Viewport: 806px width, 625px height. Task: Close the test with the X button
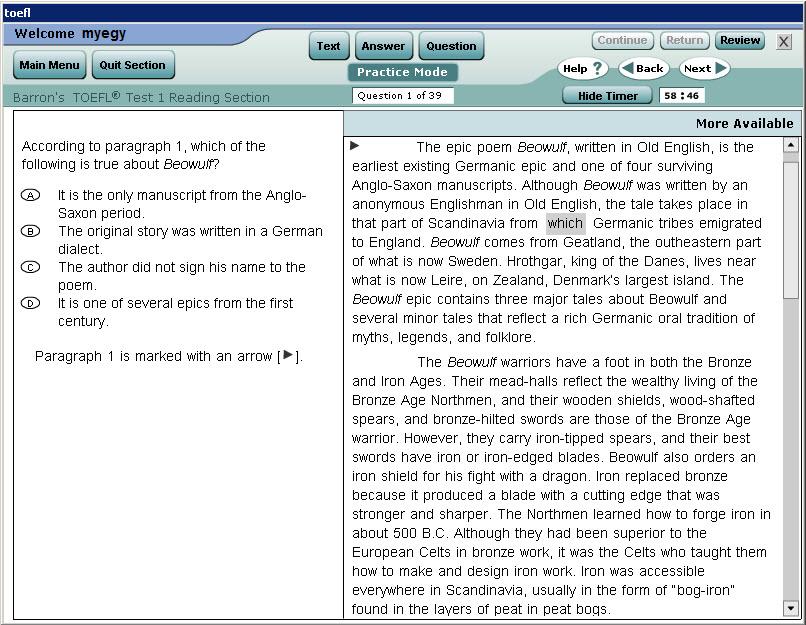point(784,42)
